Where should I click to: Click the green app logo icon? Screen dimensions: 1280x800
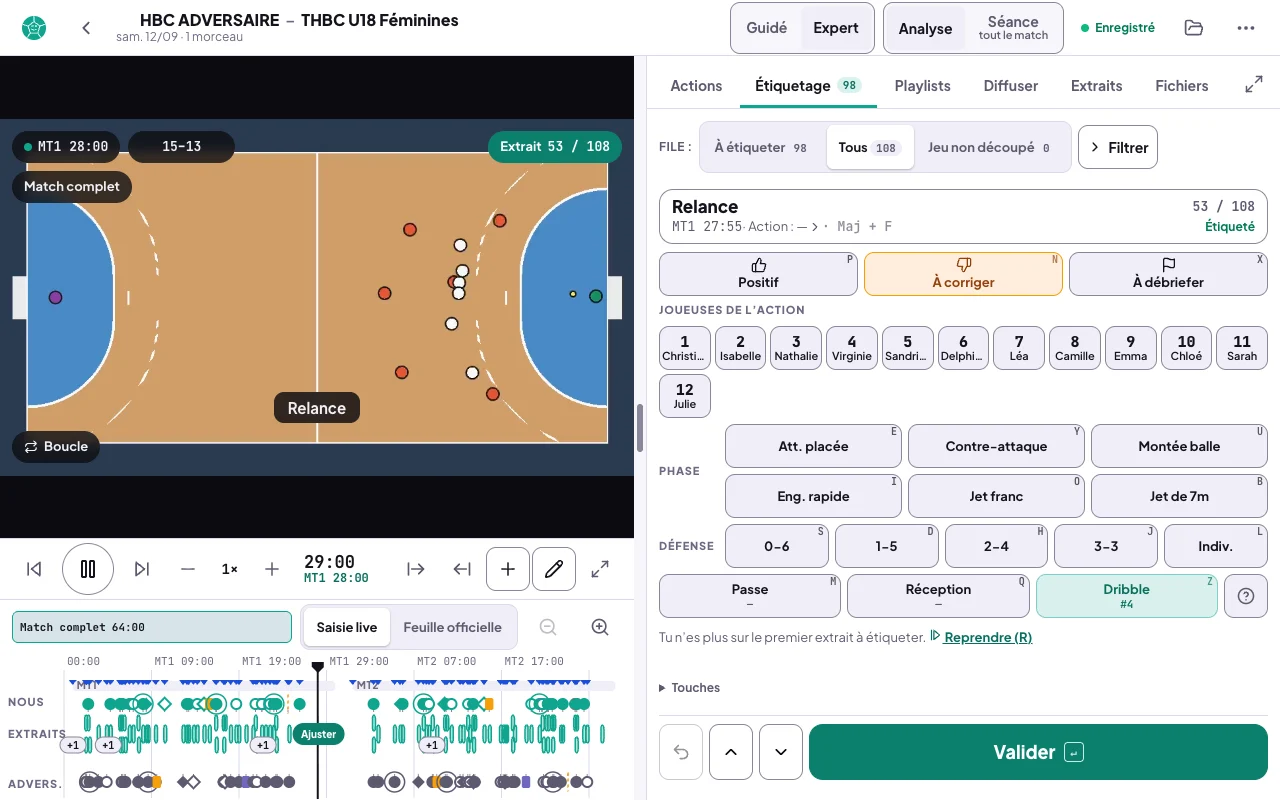34,28
